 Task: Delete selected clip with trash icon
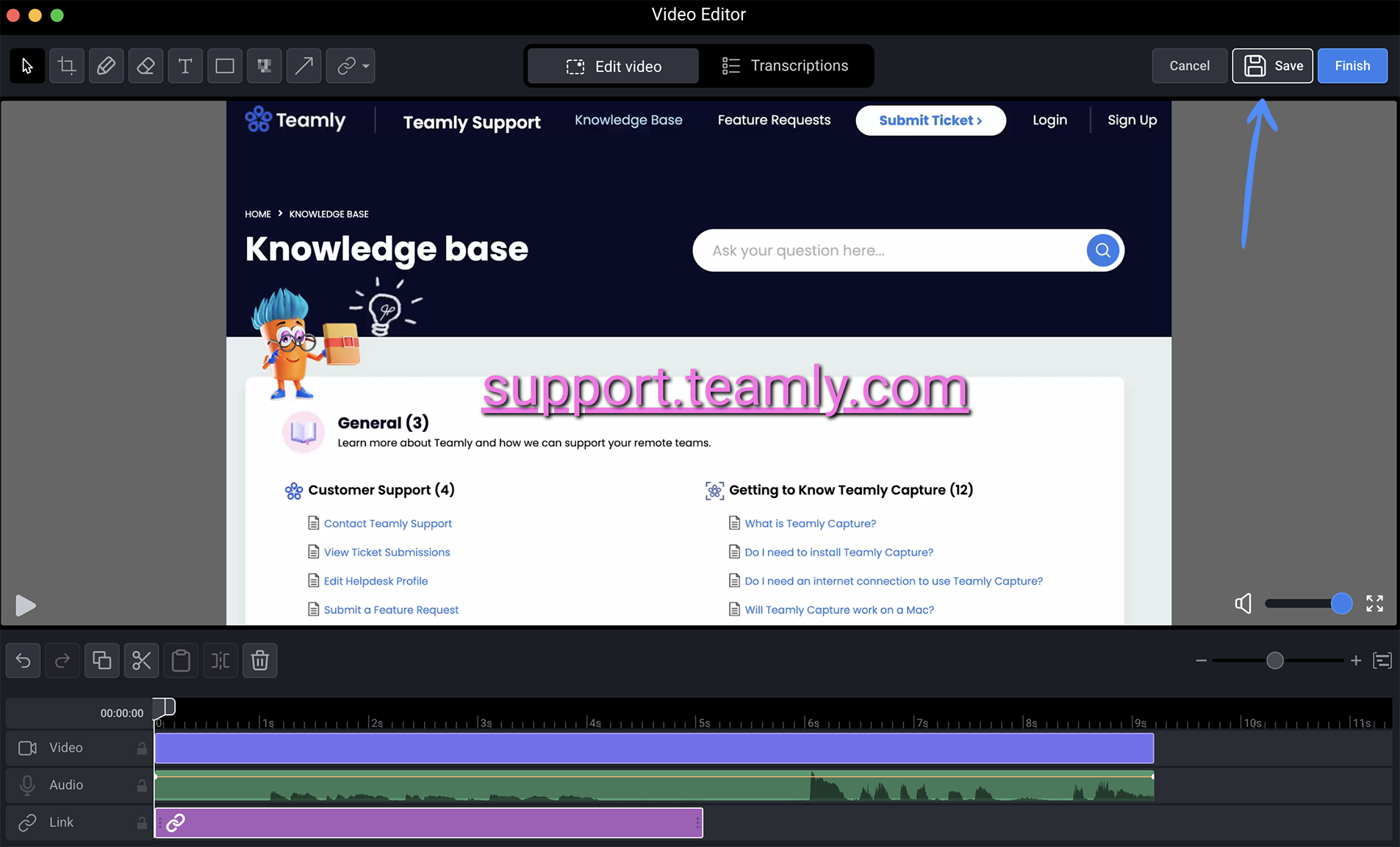click(x=260, y=660)
